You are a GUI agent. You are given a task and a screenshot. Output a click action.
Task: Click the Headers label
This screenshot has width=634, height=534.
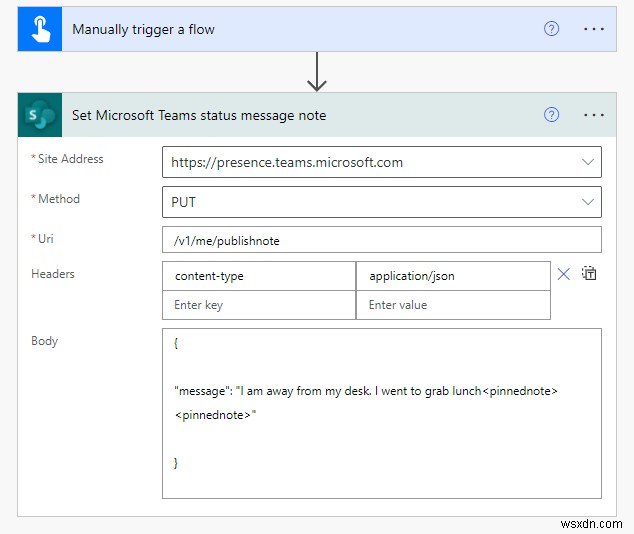pos(53,274)
